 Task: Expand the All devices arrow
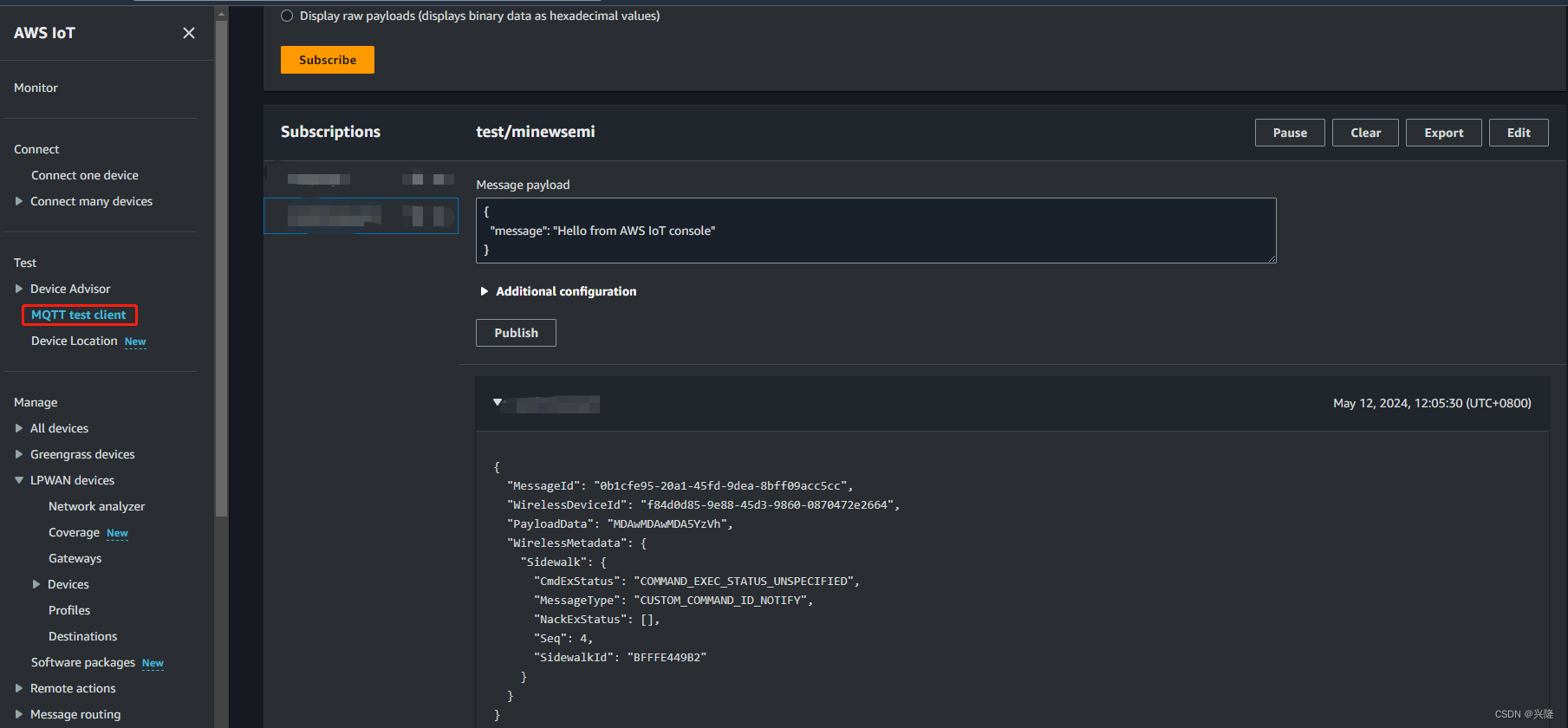(19, 428)
